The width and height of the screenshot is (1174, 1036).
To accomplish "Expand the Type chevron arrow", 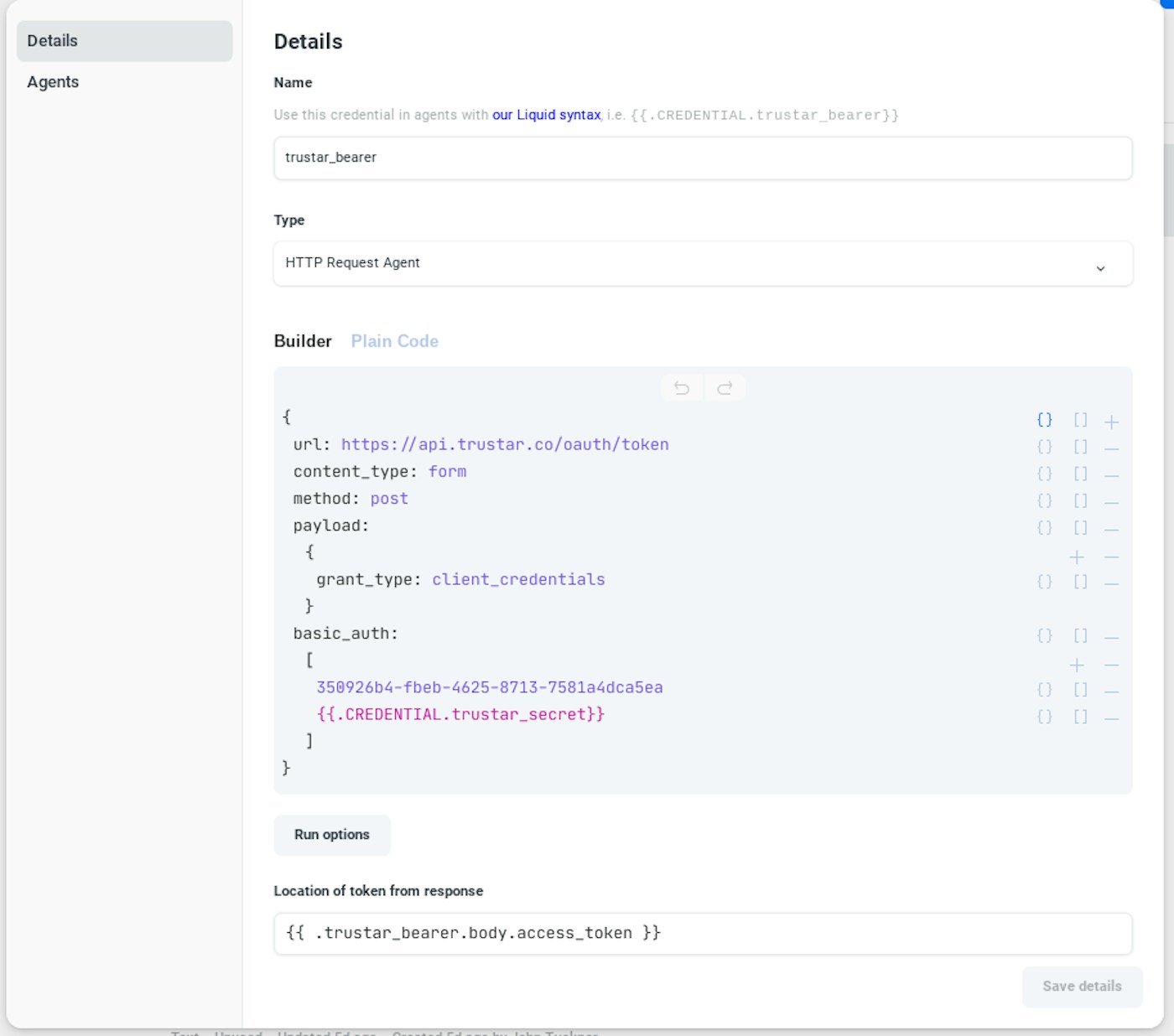I will [1100, 268].
